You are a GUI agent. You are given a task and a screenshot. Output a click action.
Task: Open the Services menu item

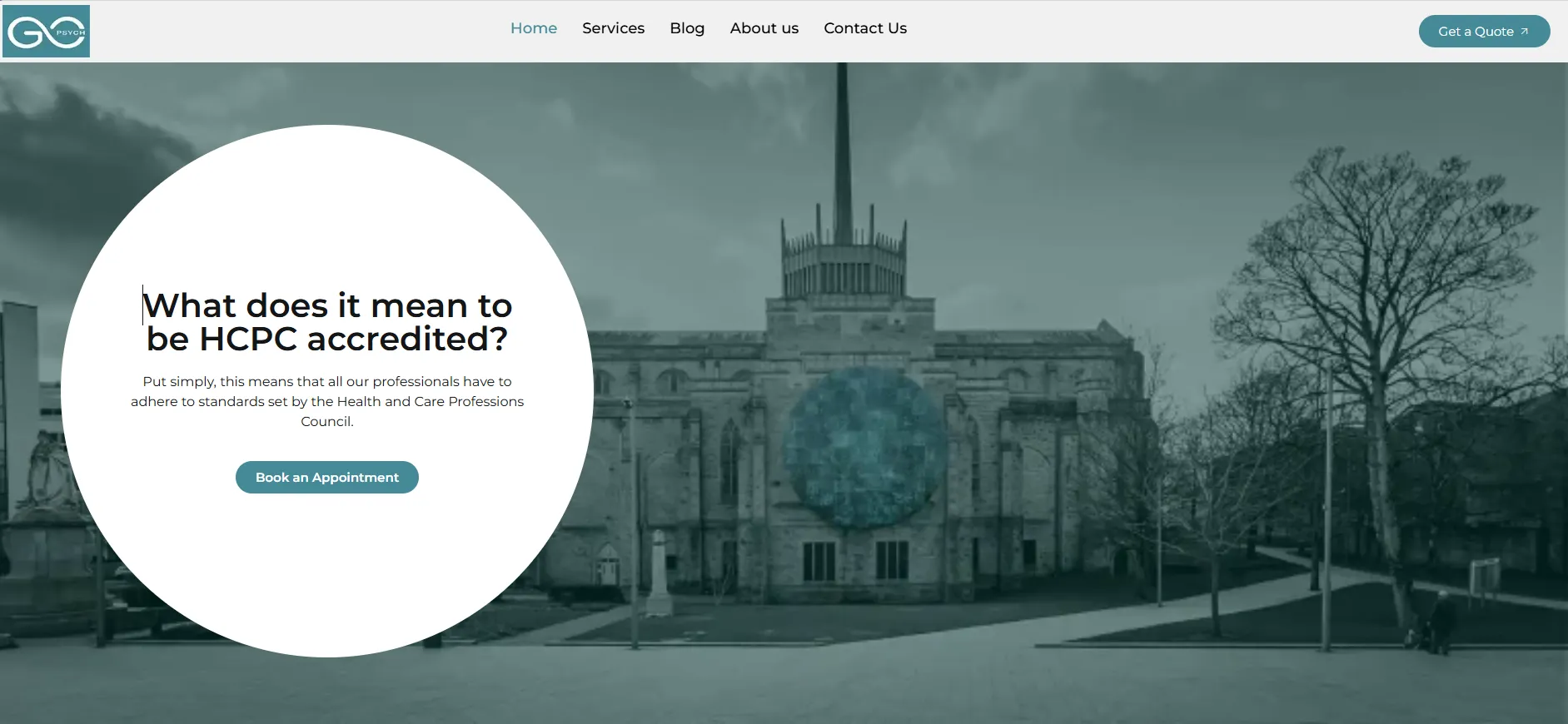(613, 28)
